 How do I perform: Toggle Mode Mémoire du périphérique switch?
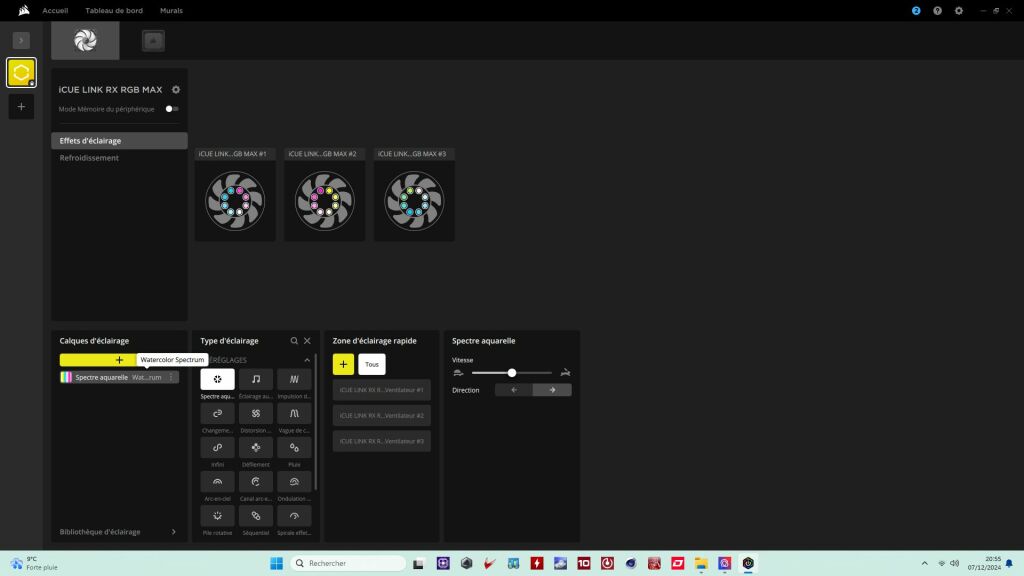tap(172, 109)
